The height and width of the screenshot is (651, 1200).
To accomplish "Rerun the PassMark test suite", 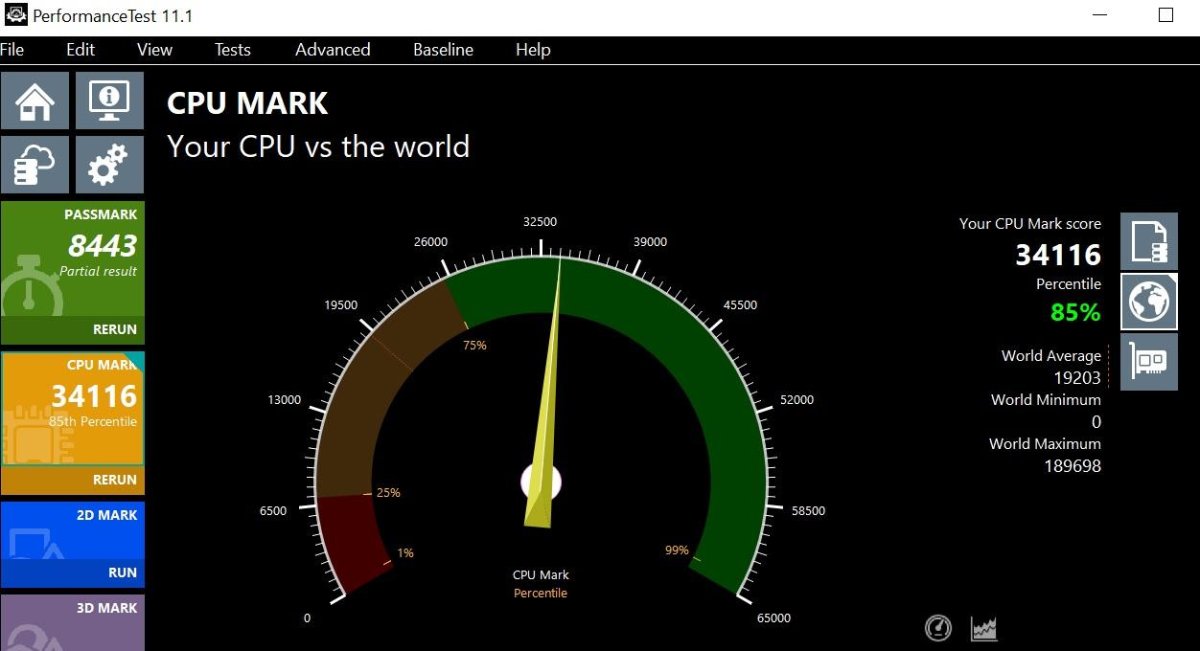I will [115, 329].
